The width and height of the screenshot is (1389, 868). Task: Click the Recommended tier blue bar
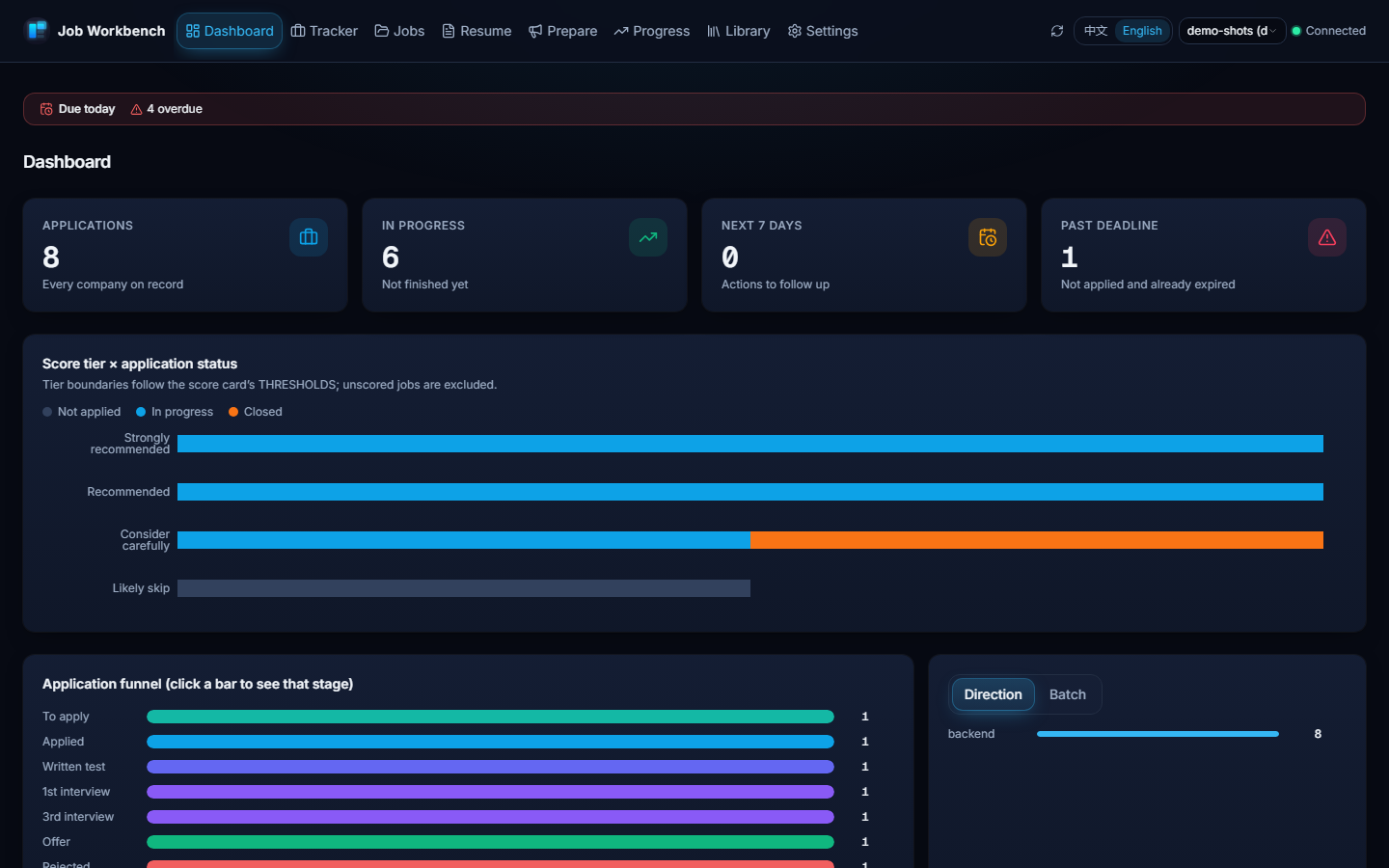pyautogui.click(x=750, y=492)
